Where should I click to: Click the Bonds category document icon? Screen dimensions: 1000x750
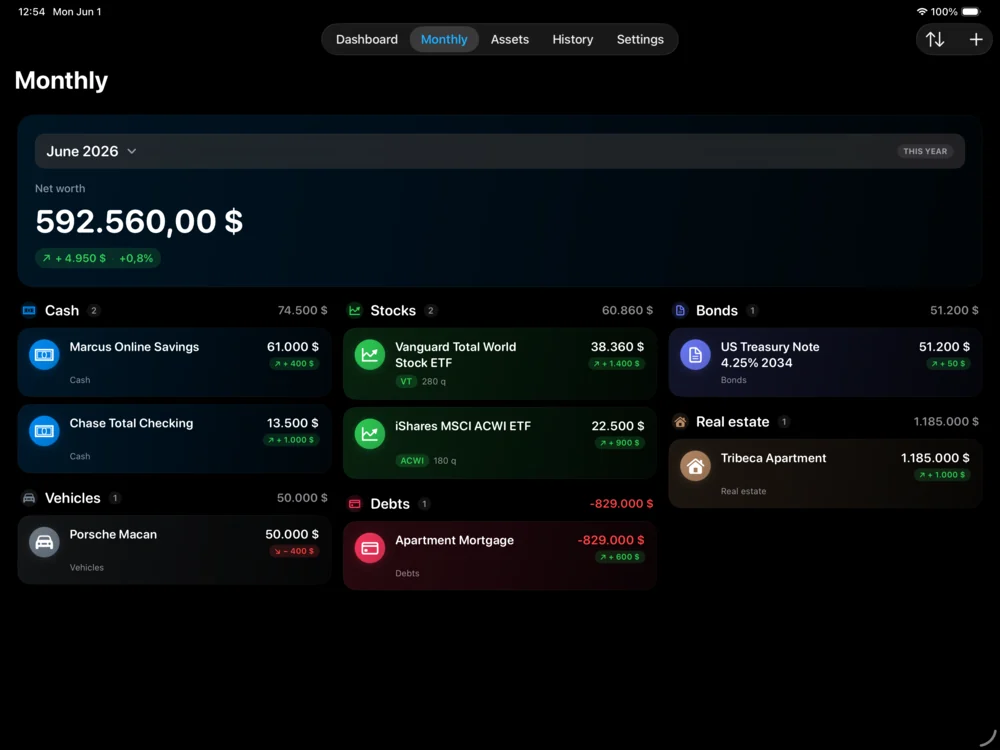680,311
